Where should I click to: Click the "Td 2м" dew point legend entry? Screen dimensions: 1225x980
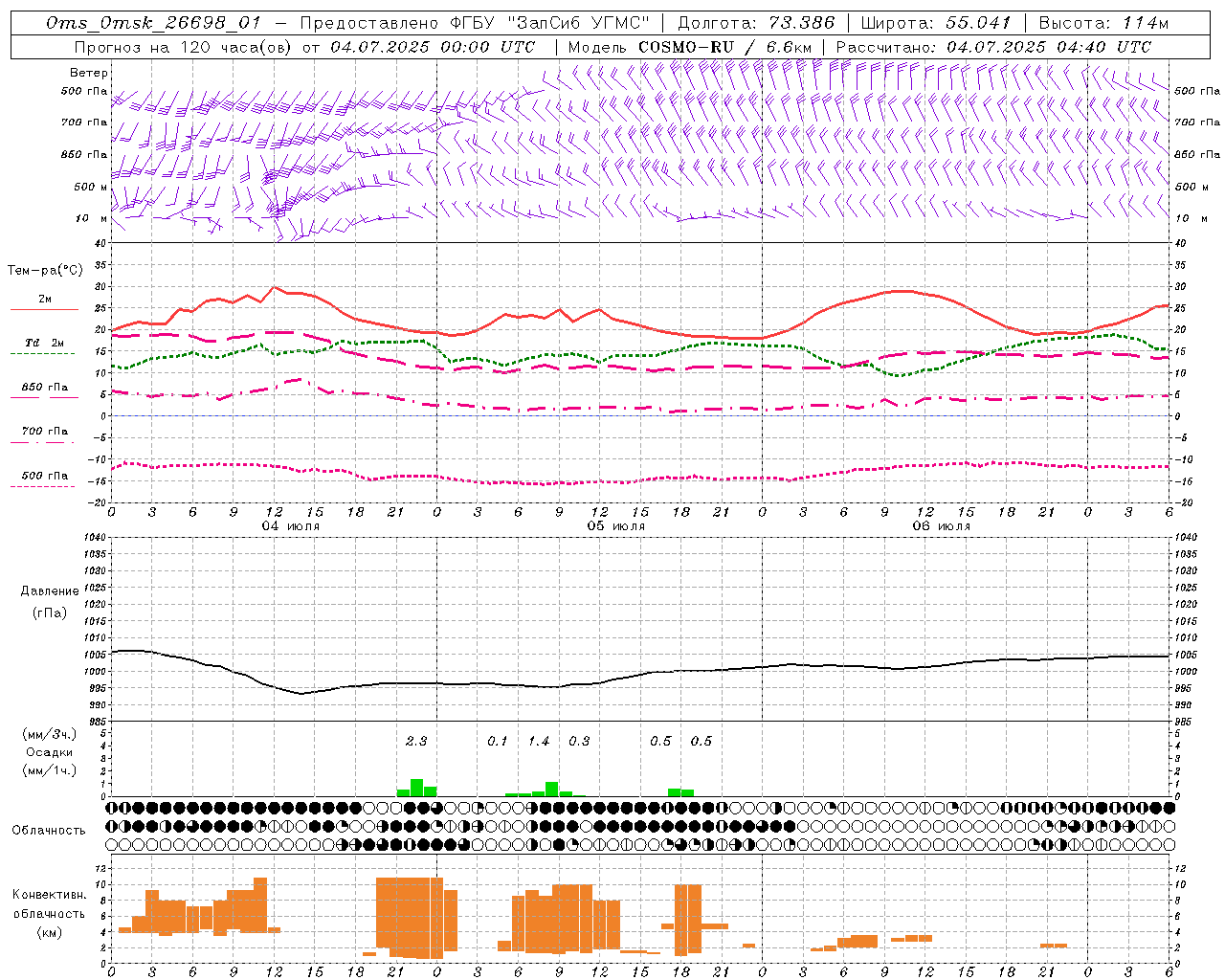coord(44,343)
